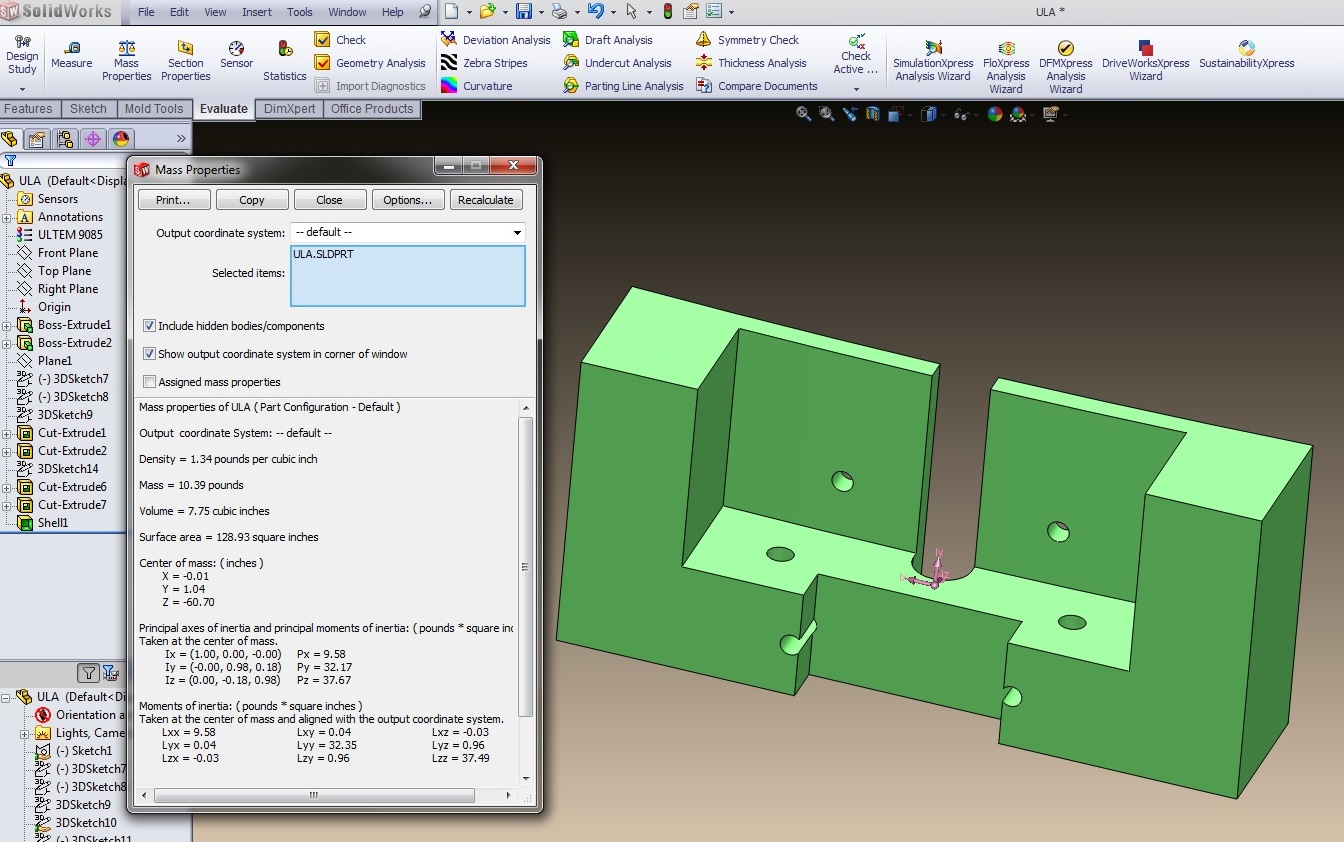Viewport: 1344px width, 842px height.
Task: Click the Recalculate button
Action: click(x=486, y=200)
